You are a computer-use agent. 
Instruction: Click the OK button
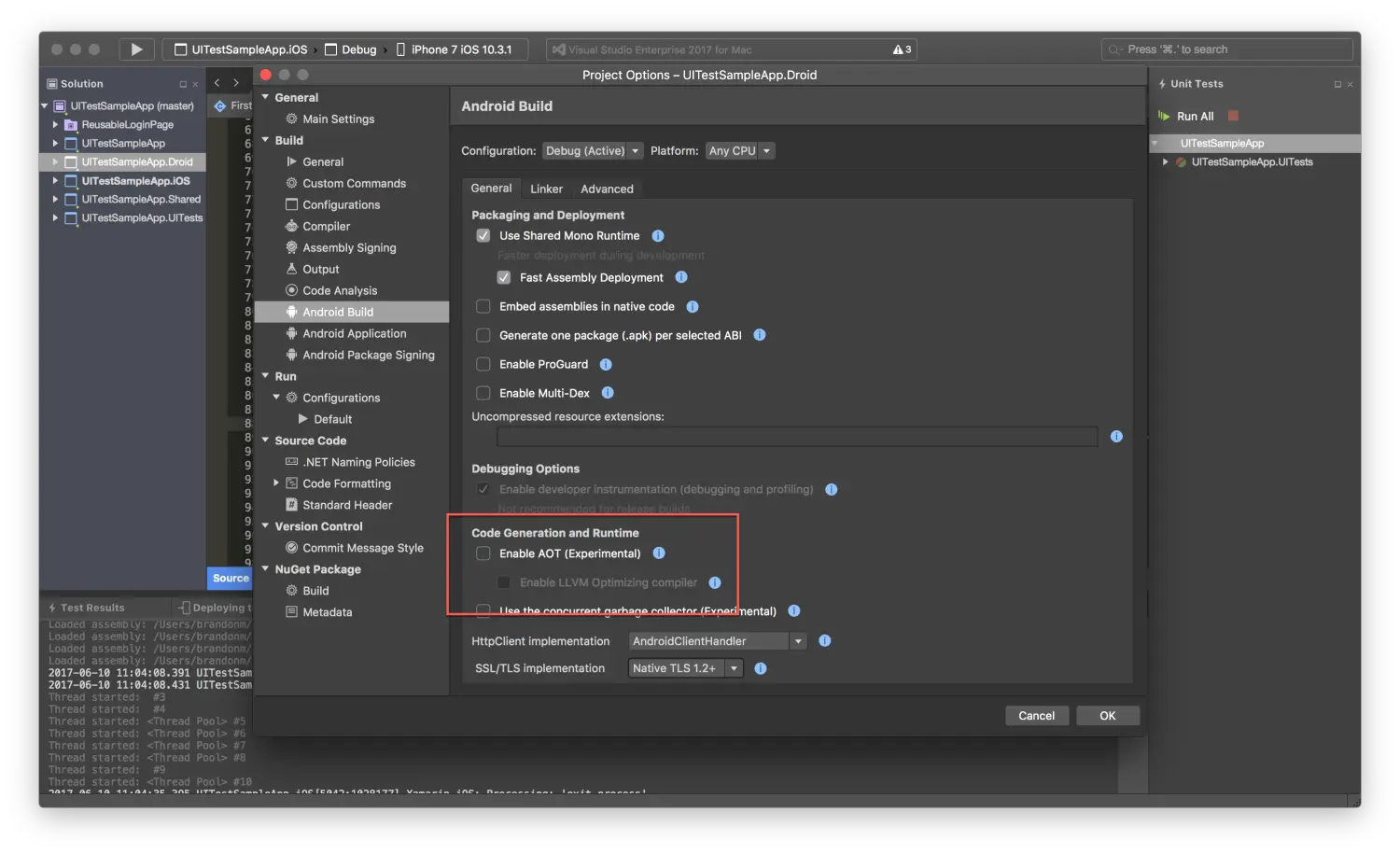(1108, 716)
